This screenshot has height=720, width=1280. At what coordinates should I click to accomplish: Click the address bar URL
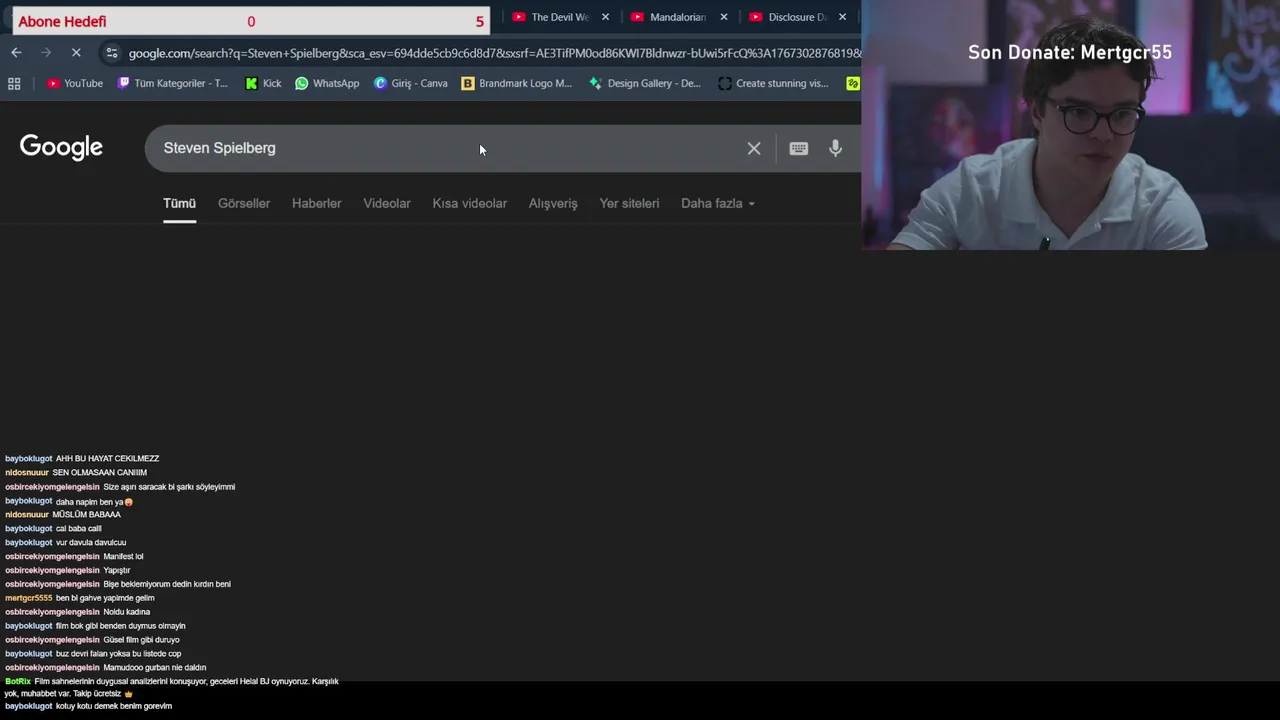point(494,53)
